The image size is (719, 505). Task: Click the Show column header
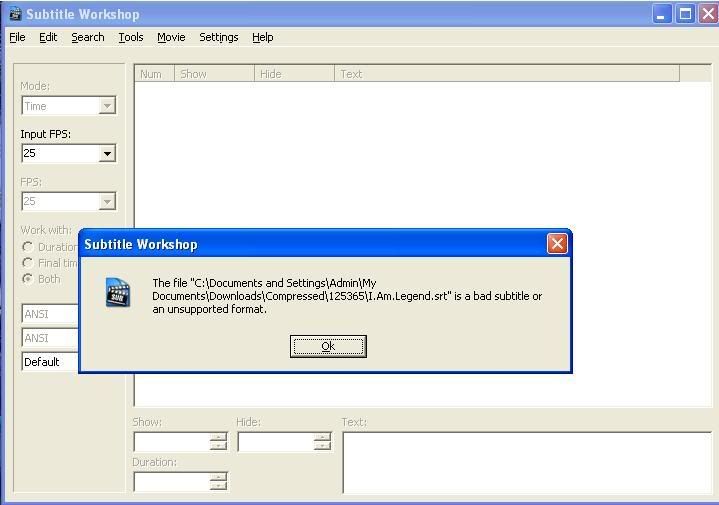point(214,74)
